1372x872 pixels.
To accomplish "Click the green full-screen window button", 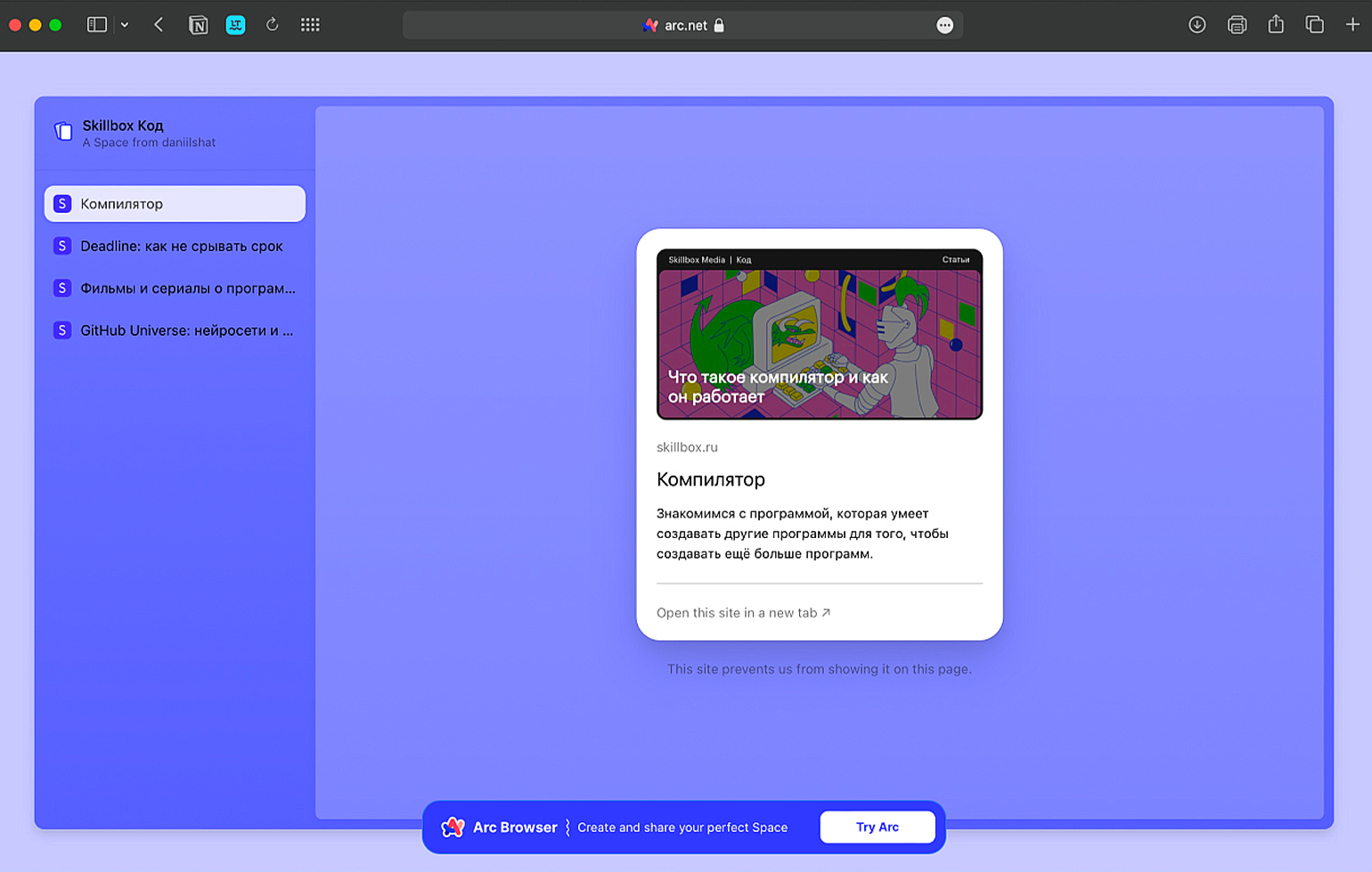I will click(x=55, y=25).
